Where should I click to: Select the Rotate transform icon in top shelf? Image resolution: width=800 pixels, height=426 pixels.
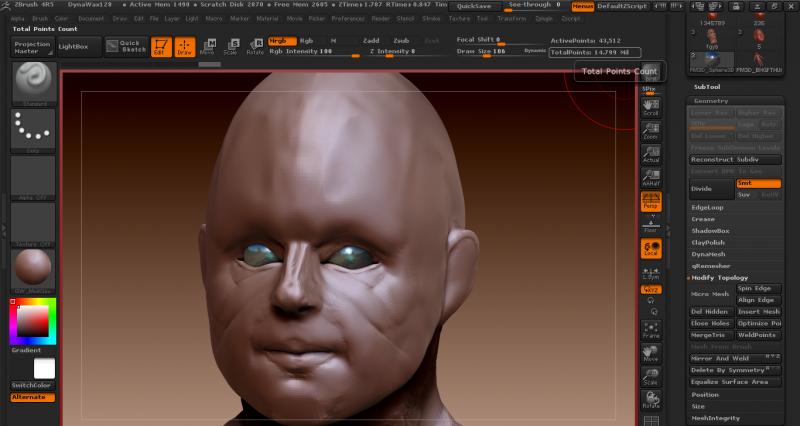click(255, 46)
